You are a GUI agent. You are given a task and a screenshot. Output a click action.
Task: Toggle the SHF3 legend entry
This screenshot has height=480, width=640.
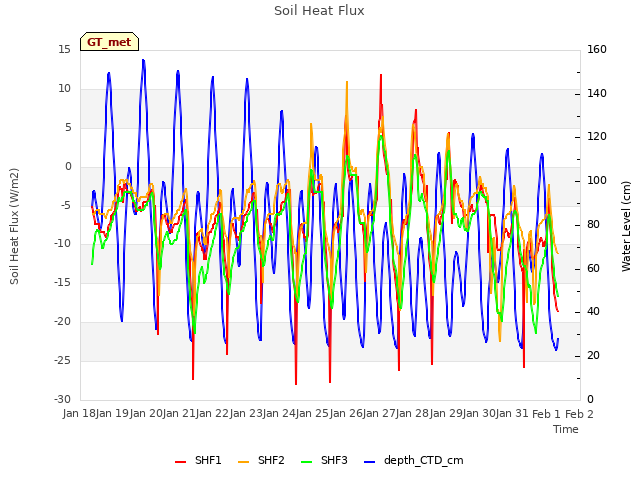click(324, 460)
